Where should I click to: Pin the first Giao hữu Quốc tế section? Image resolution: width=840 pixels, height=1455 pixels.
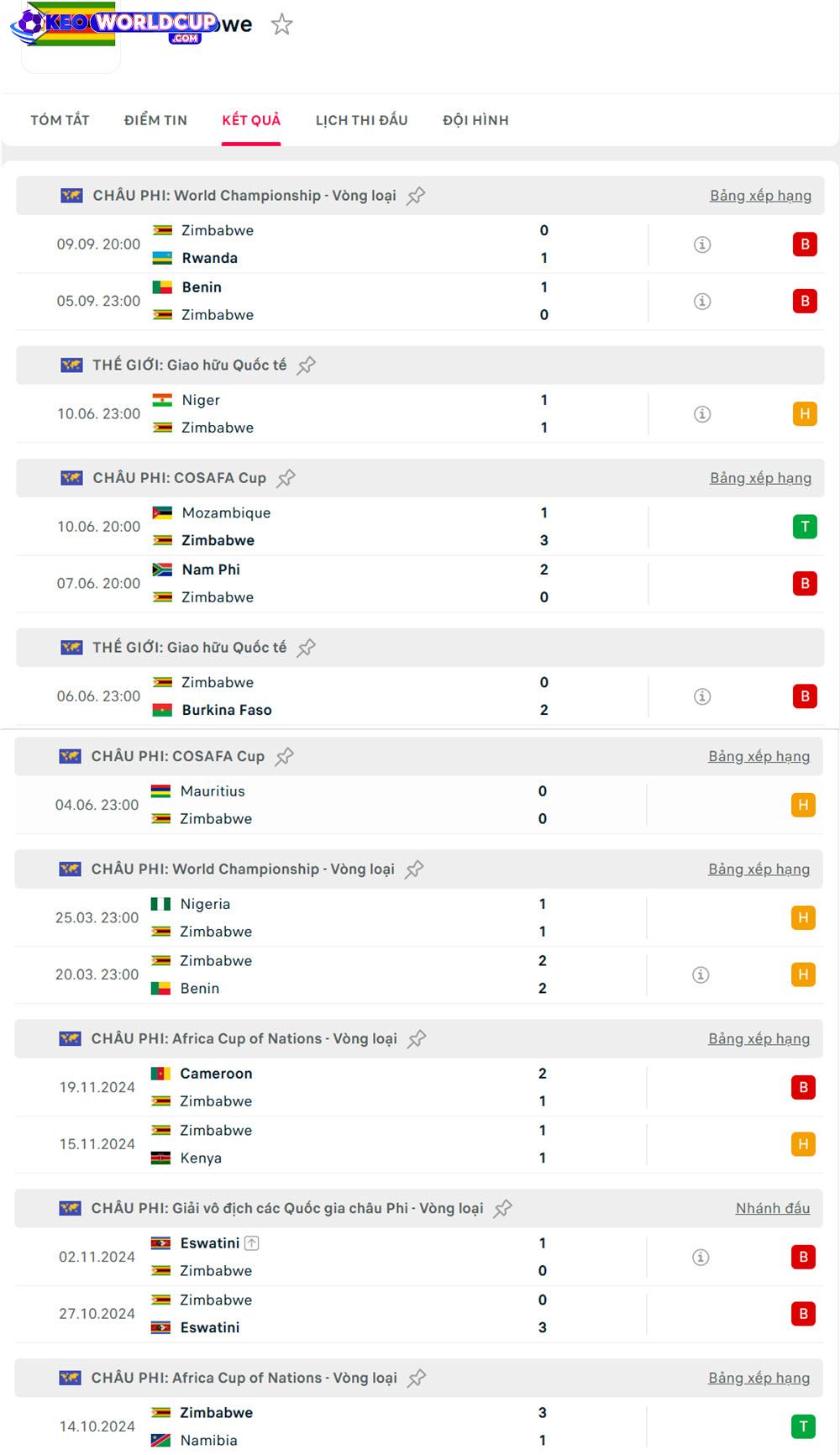(x=307, y=365)
